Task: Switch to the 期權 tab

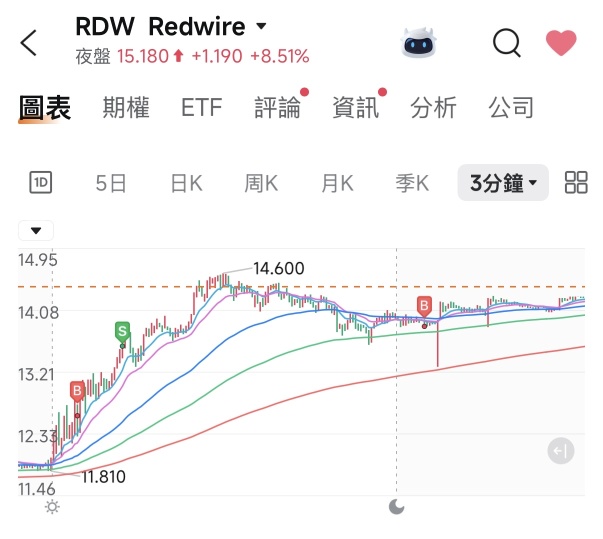Action: point(126,108)
